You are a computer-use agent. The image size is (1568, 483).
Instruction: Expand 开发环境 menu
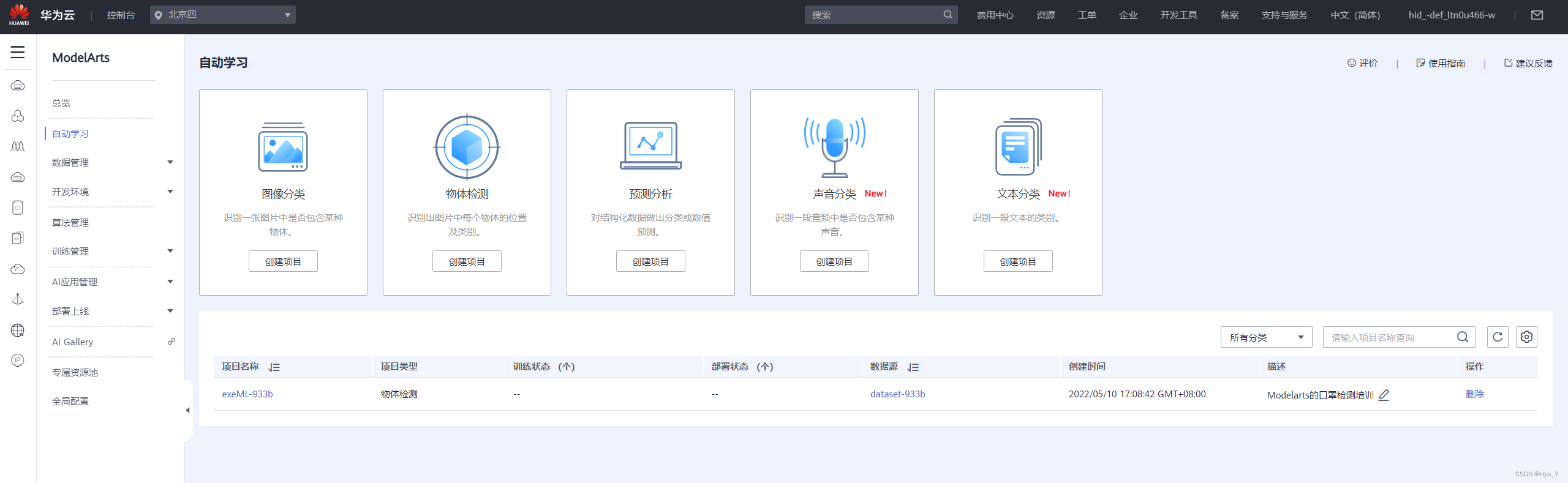tap(170, 192)
